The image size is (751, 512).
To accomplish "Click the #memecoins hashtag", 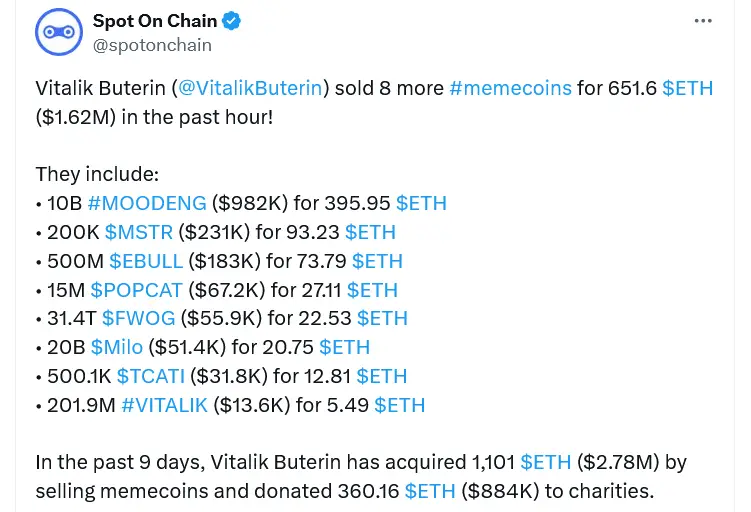I will click(x=510, y=88).
